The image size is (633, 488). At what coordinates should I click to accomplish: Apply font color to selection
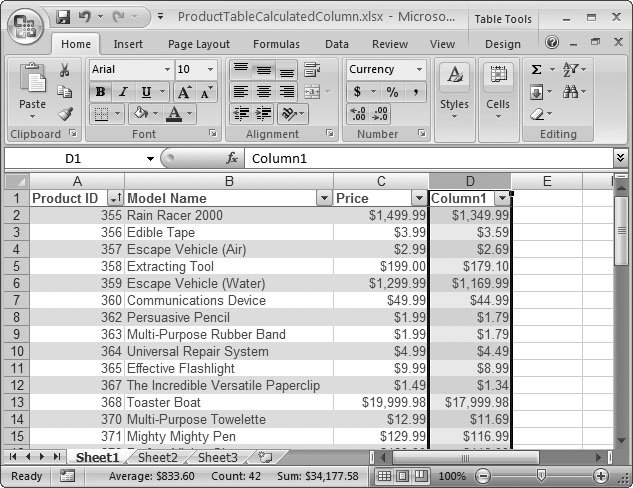point(174,114)
